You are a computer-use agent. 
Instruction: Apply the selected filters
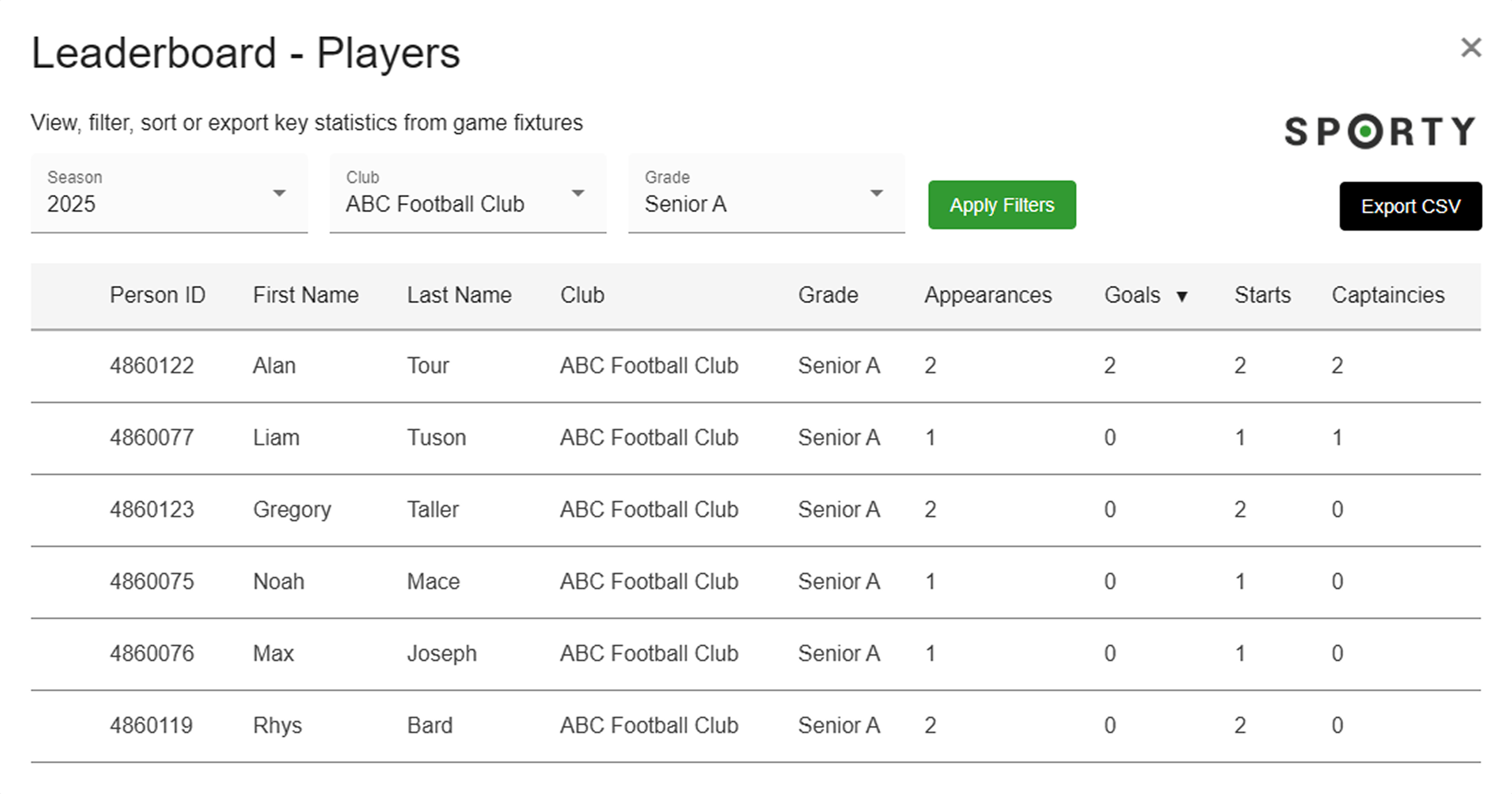(1002, 205)
